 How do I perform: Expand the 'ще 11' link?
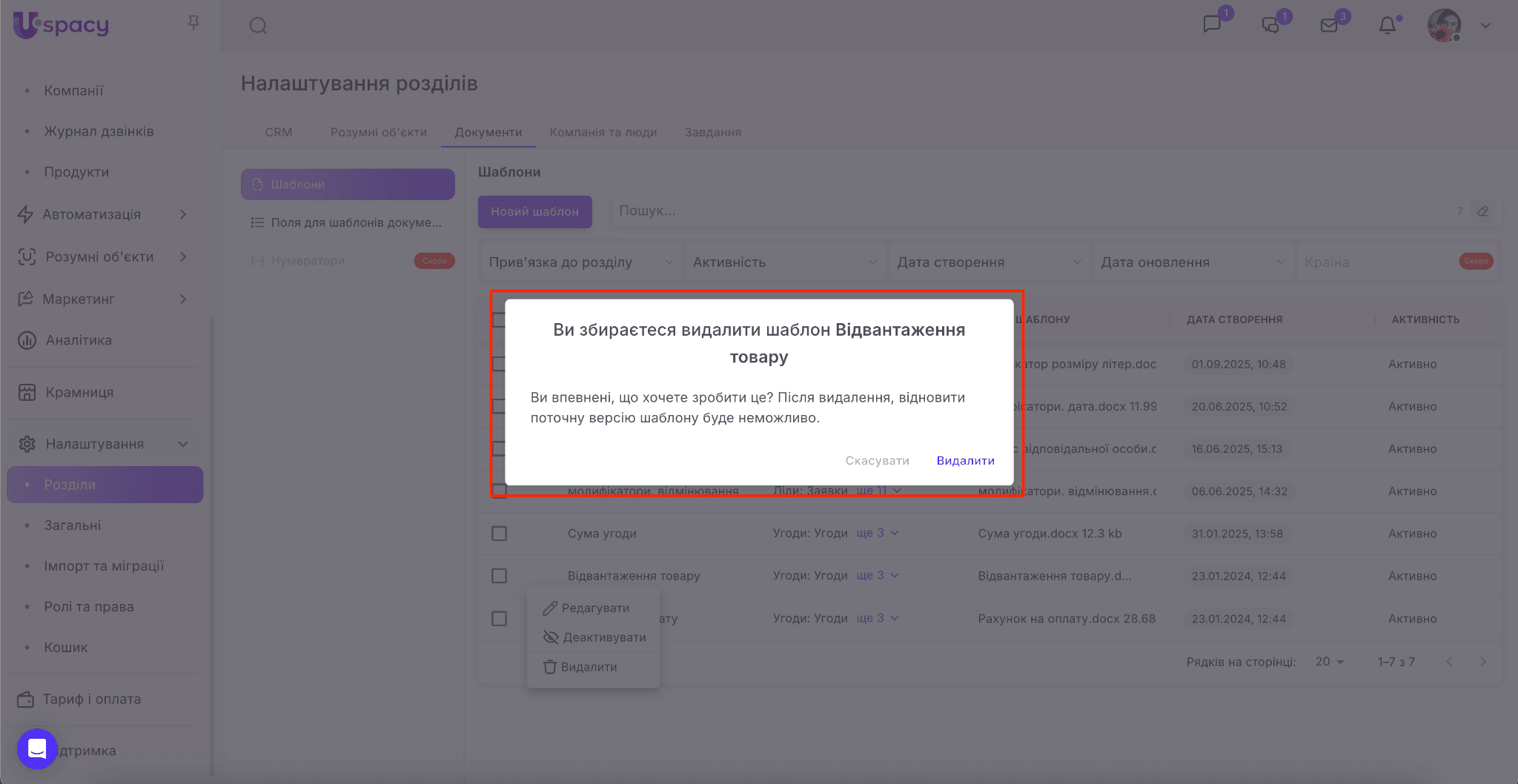[879, 491]
